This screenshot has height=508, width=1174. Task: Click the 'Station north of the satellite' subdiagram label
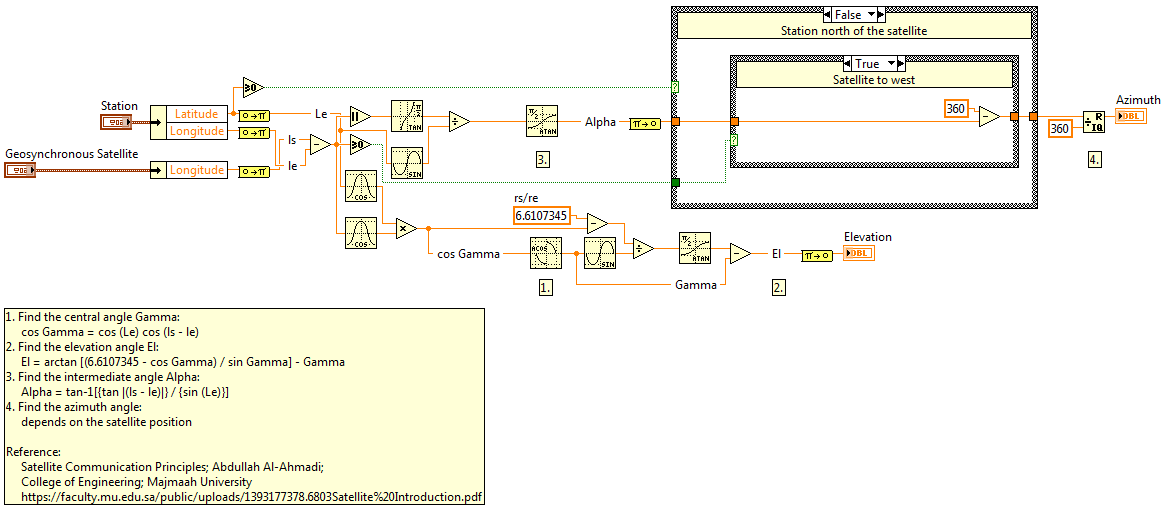(x=854, y=31)
